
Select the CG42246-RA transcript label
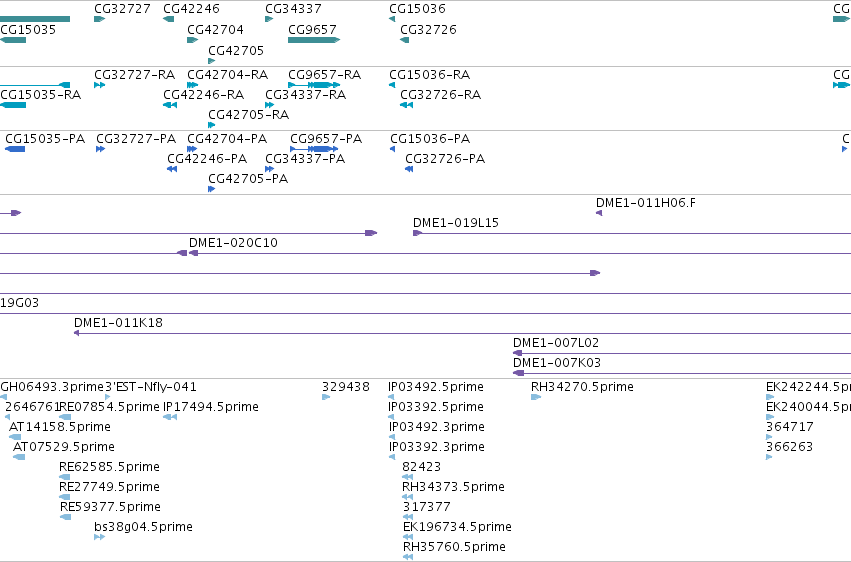pyautogui.click(x=204, y=94)
